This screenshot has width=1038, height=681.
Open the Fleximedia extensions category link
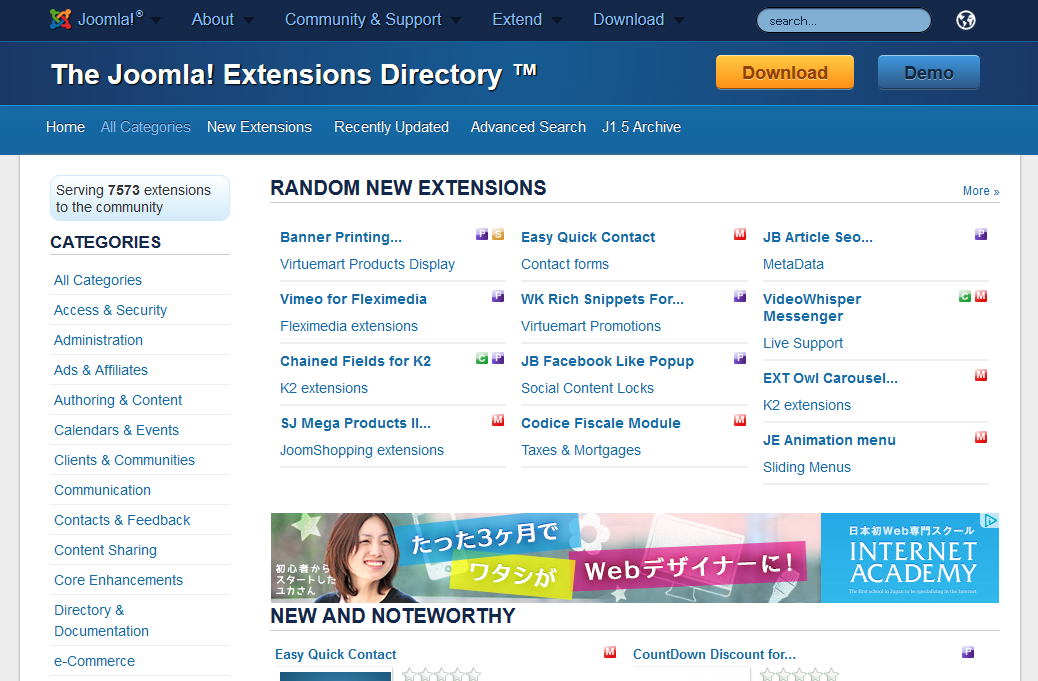(349, 326)
